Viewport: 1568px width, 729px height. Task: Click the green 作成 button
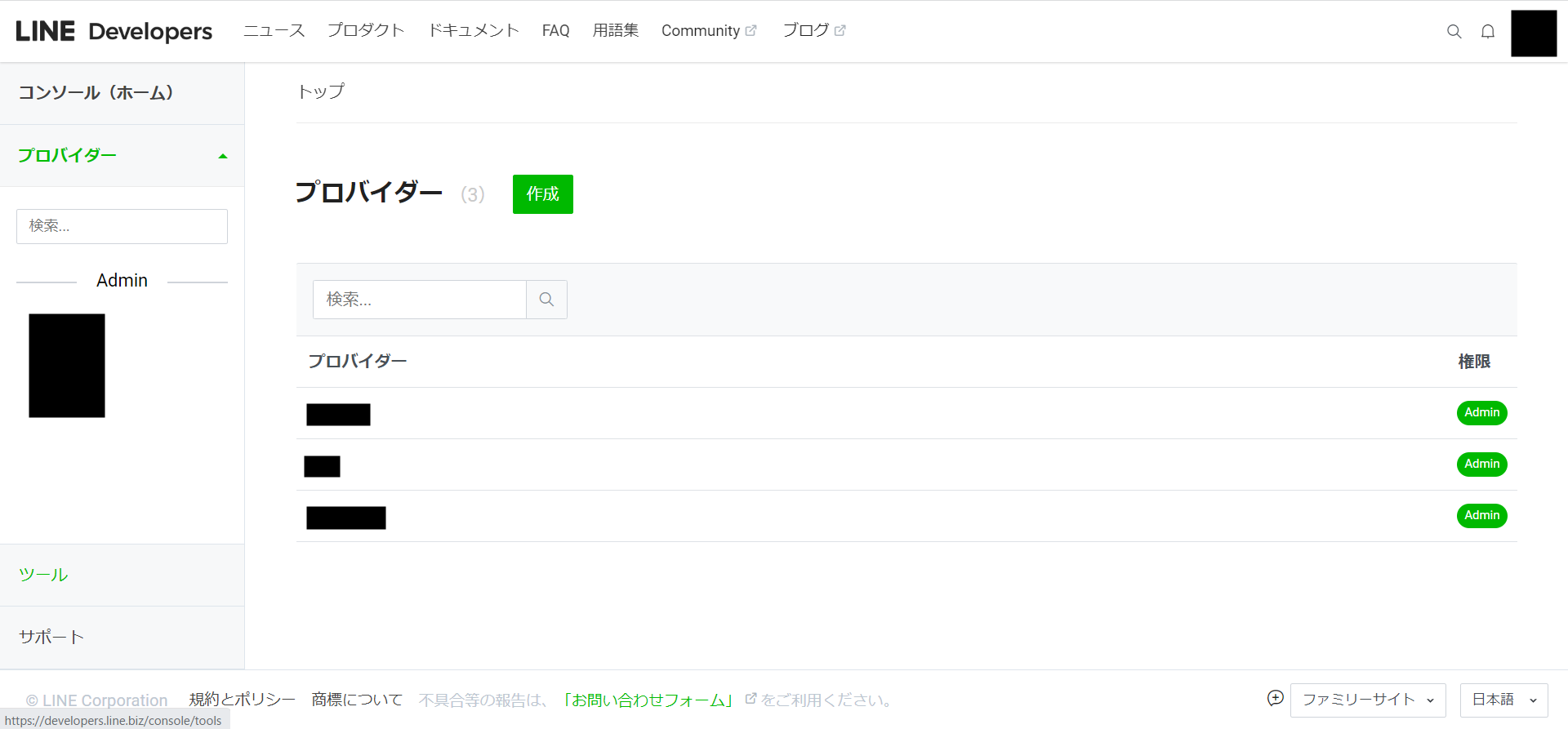543,194
